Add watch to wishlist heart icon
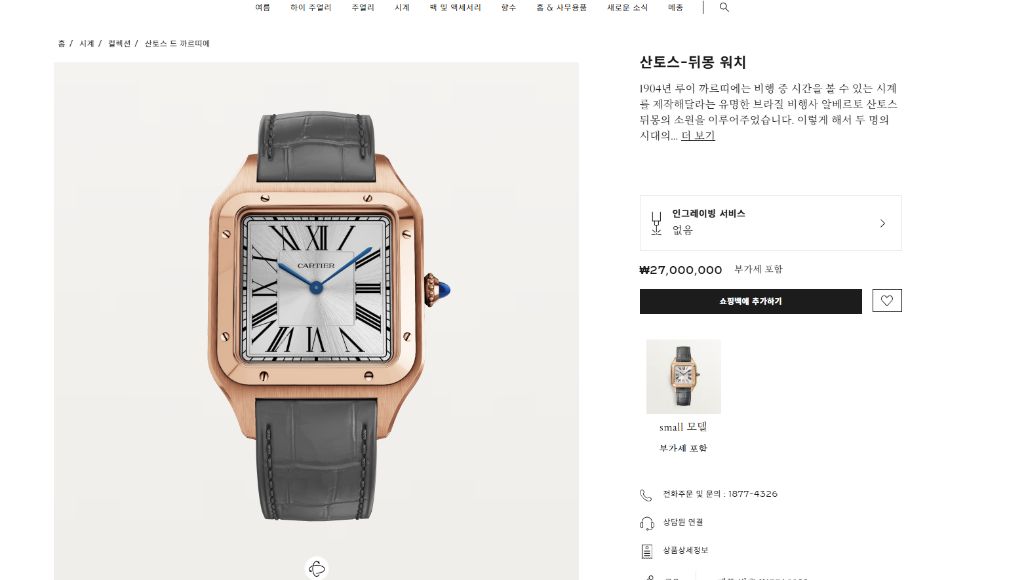The width and height of the screenshot is (1024, 580). (x=886, y=300)
